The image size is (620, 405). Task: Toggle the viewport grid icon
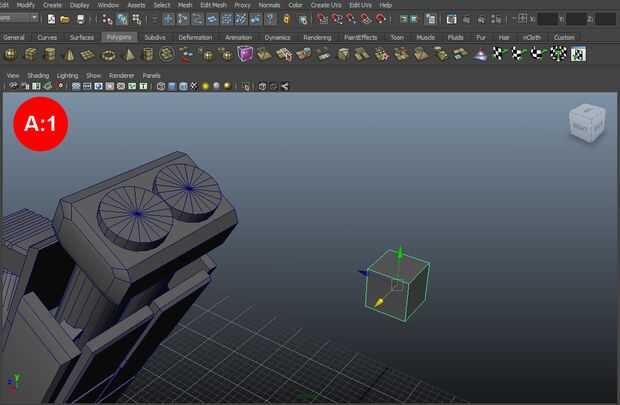(76, 86)
